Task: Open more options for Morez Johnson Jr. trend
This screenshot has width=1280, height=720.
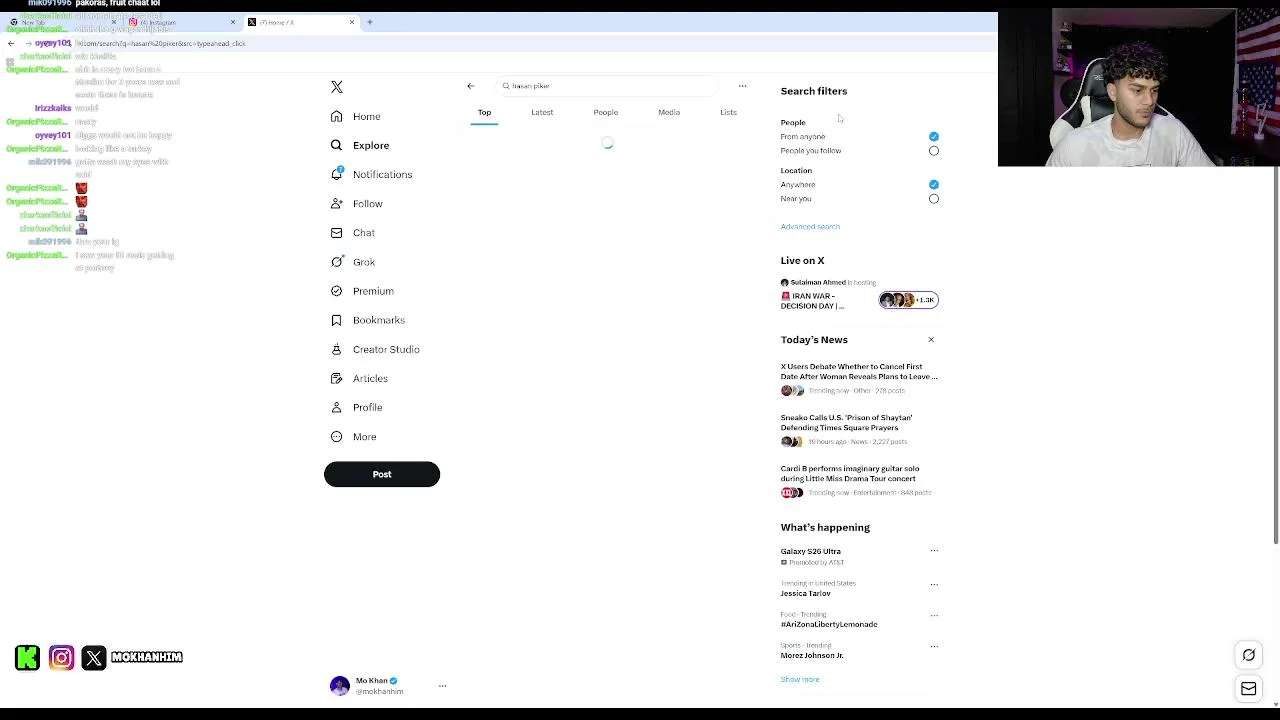Action: [934, 646]
